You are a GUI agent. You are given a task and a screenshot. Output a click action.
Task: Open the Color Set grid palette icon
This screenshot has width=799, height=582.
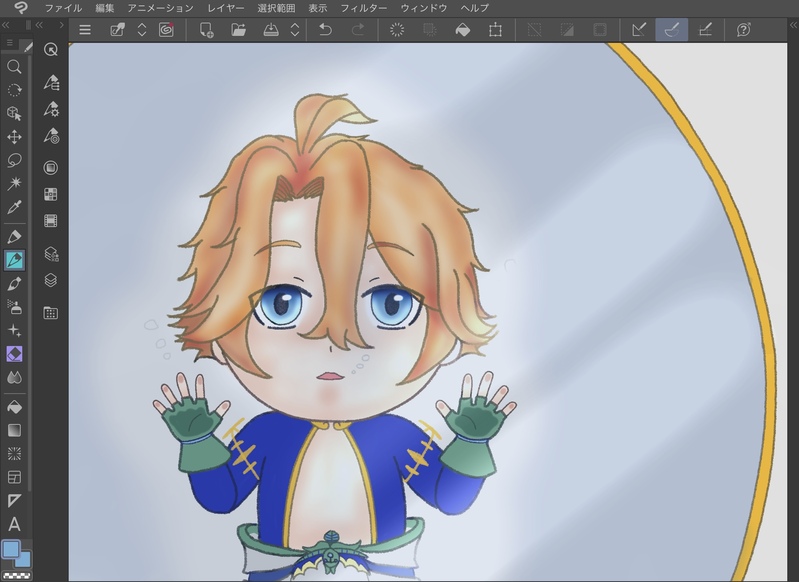(x=50, y=194)
